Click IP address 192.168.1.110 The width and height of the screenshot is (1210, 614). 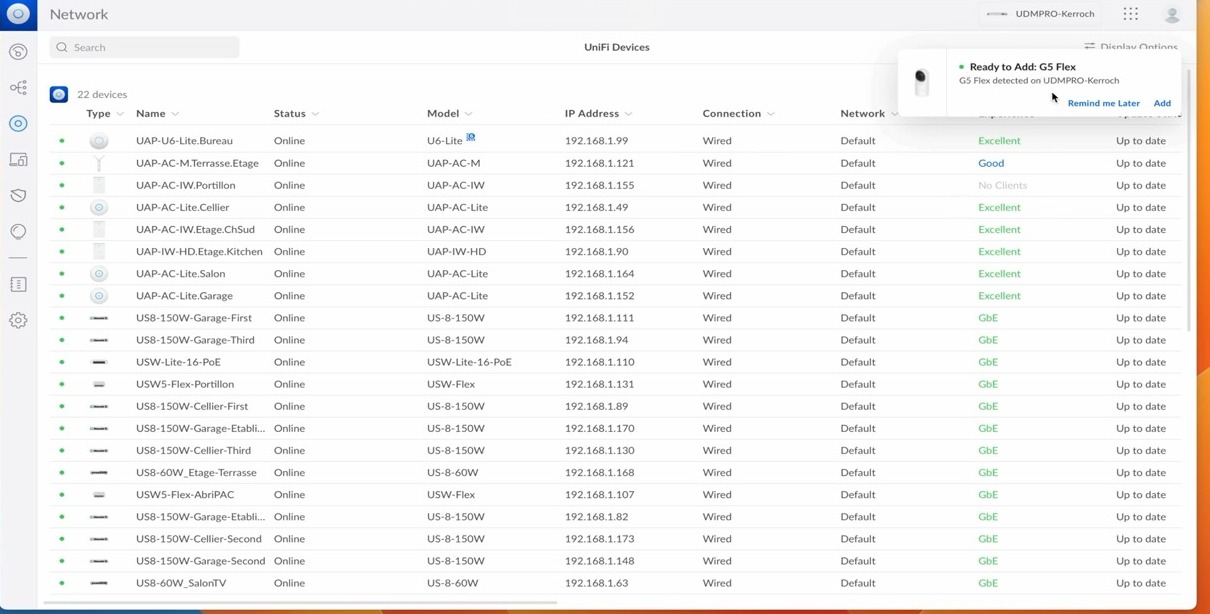[x=599, y=362]
